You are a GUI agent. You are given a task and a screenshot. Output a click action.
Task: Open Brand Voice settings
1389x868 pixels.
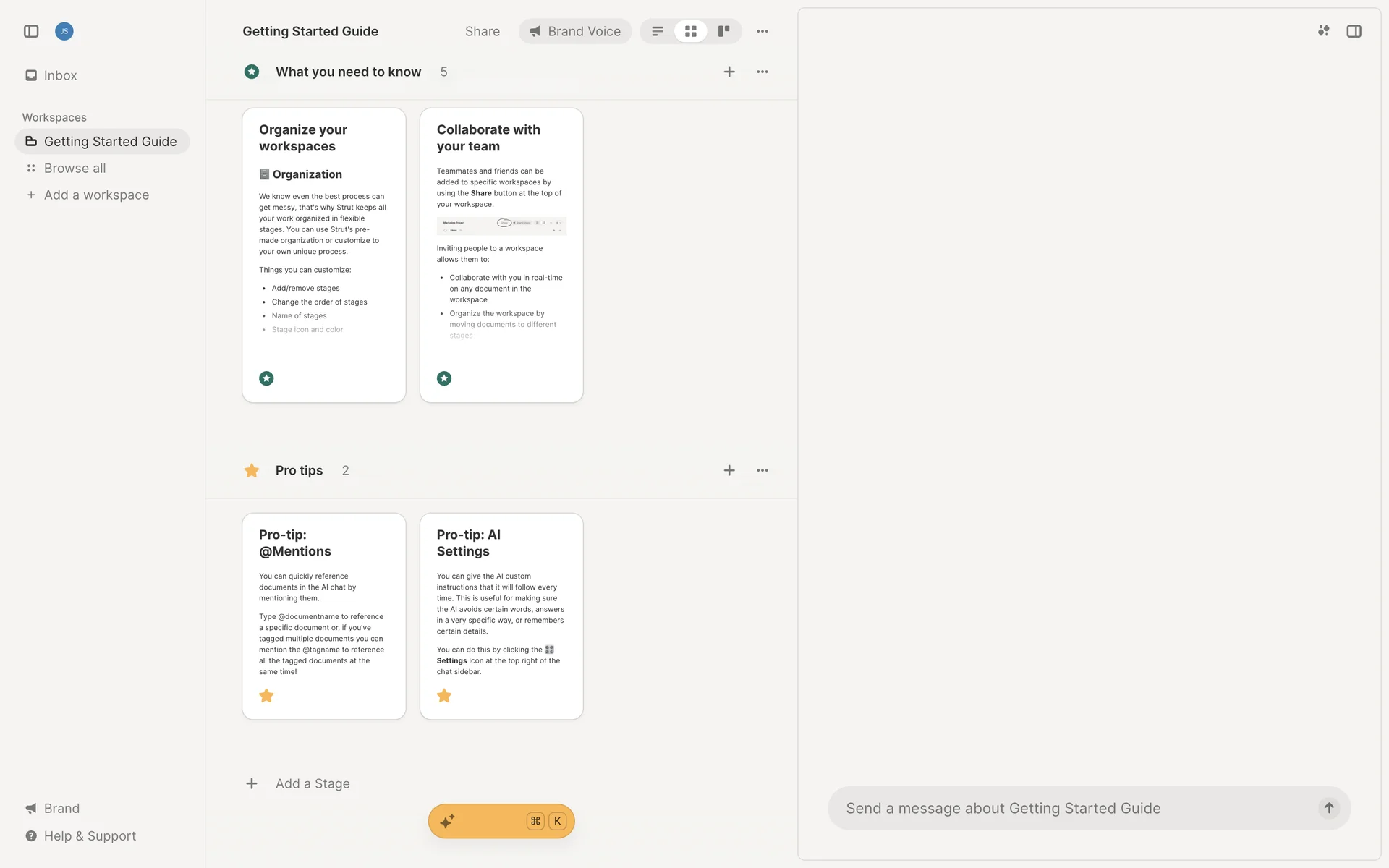[575, 31]
